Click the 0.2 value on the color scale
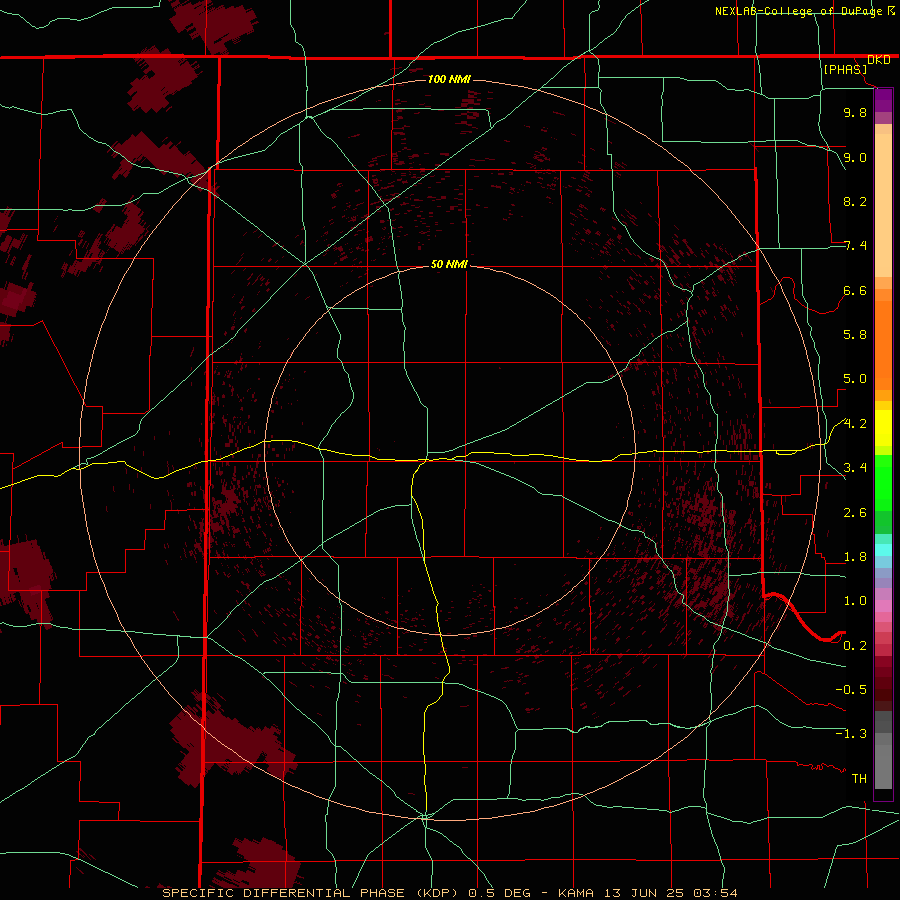Viewport: 900px width, 900px height. 855,646
